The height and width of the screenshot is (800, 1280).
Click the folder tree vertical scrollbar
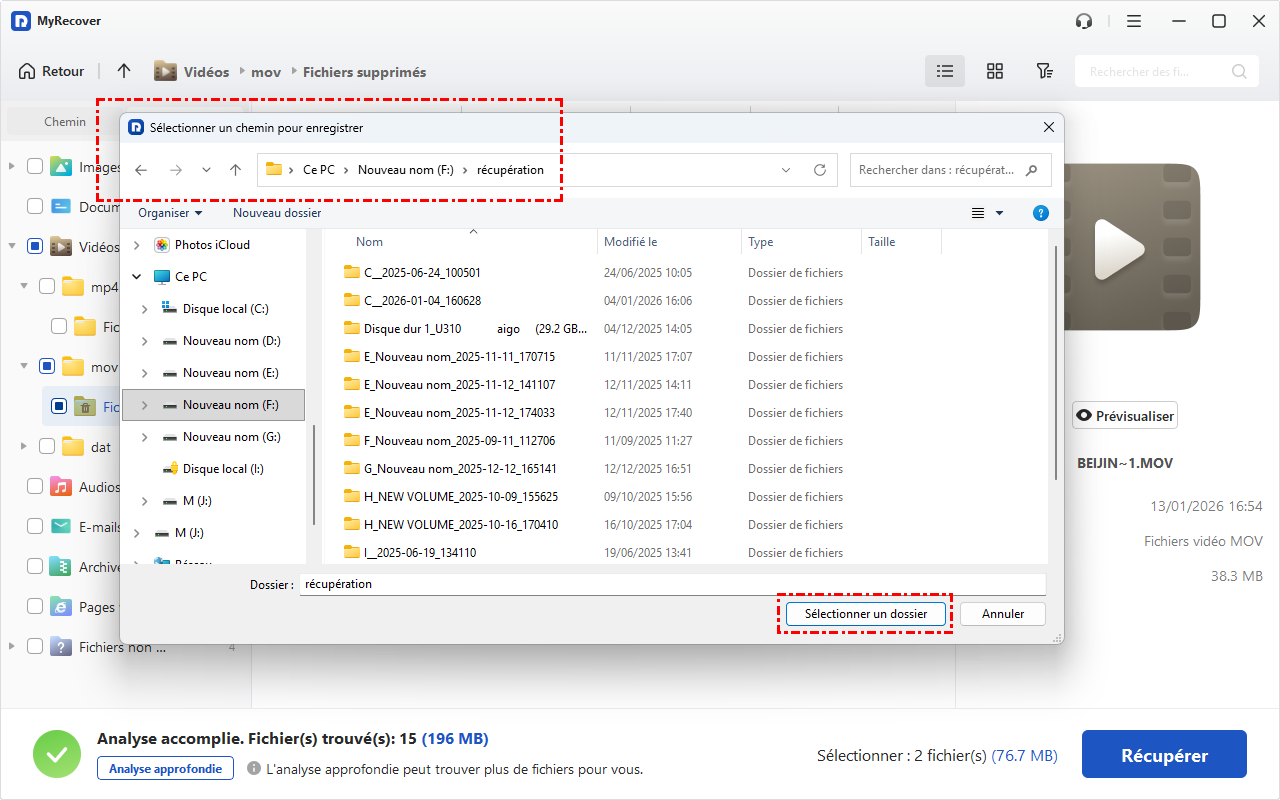(314, 475)
